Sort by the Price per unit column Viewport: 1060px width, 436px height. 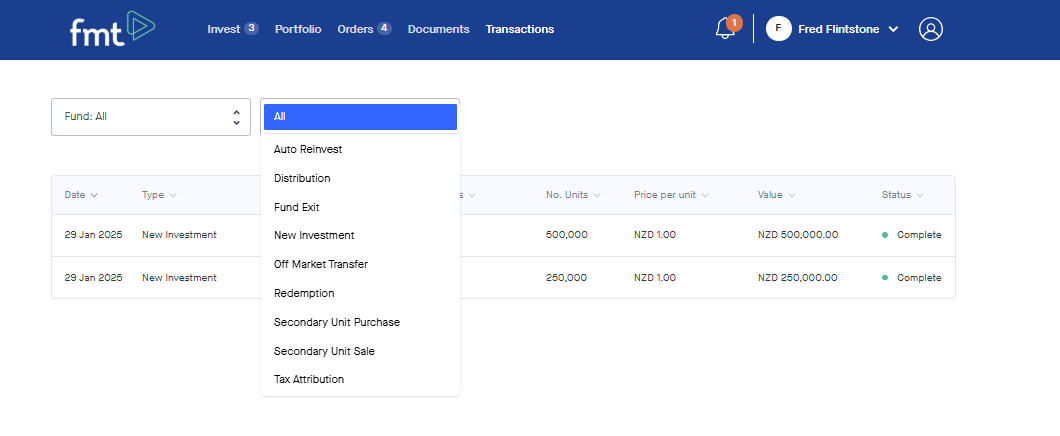coord(671,195)
